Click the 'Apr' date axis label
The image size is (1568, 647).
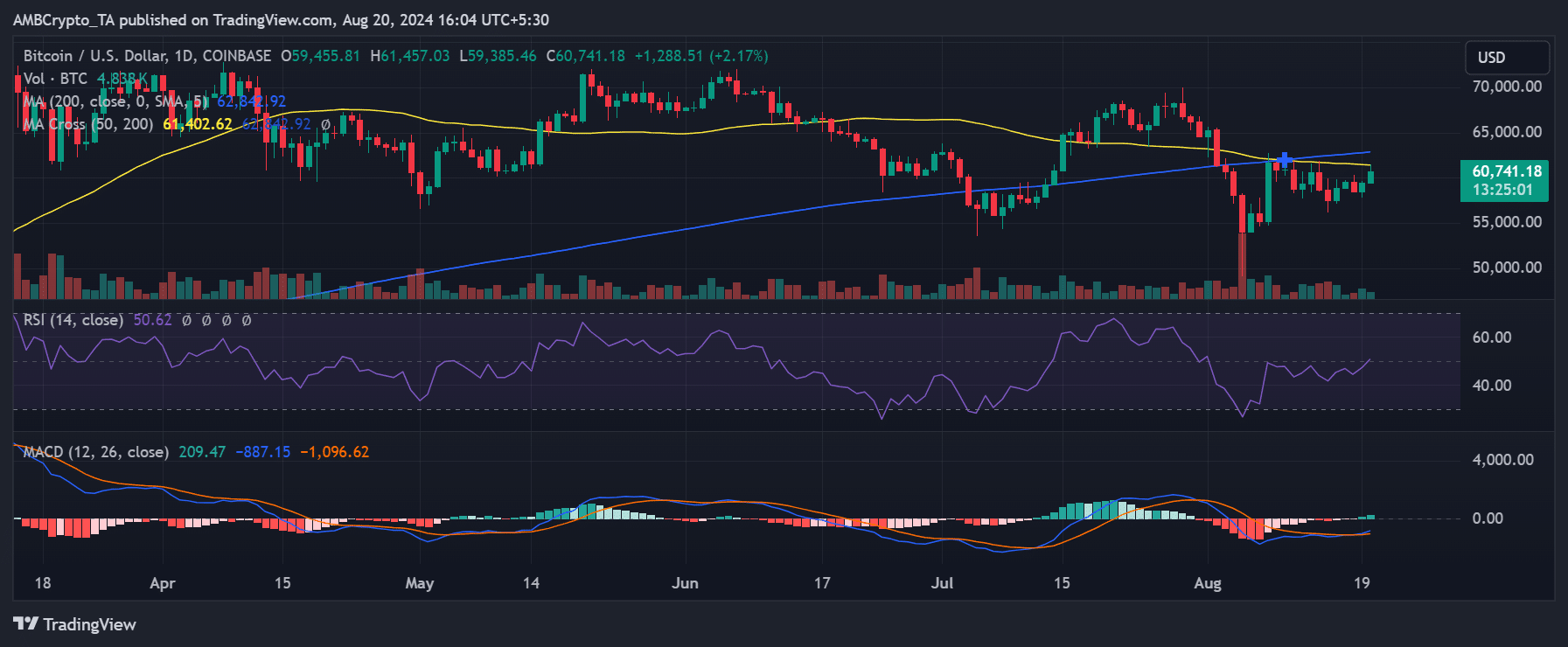[163, 583]
